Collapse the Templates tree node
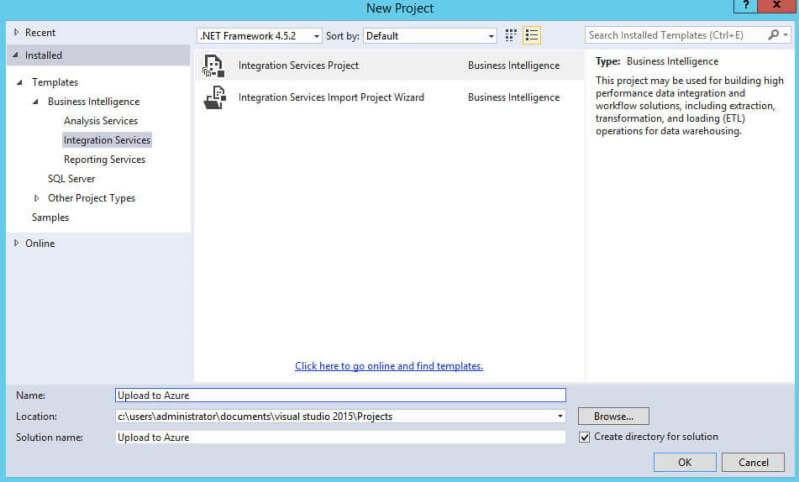Viewport: 799px width, 482px height. 19,82
